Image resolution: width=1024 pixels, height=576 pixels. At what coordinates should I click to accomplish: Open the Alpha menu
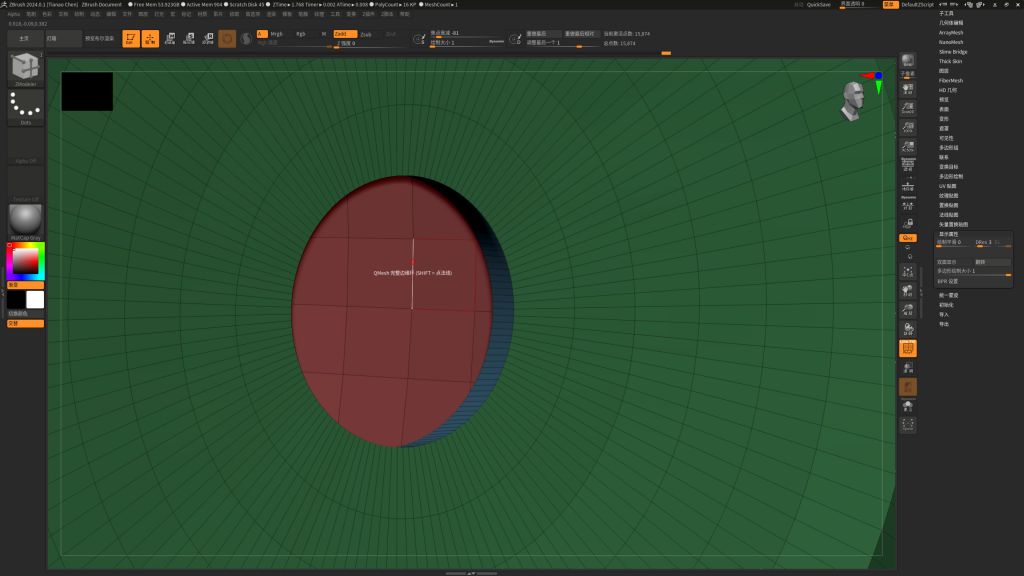[14, 14]
